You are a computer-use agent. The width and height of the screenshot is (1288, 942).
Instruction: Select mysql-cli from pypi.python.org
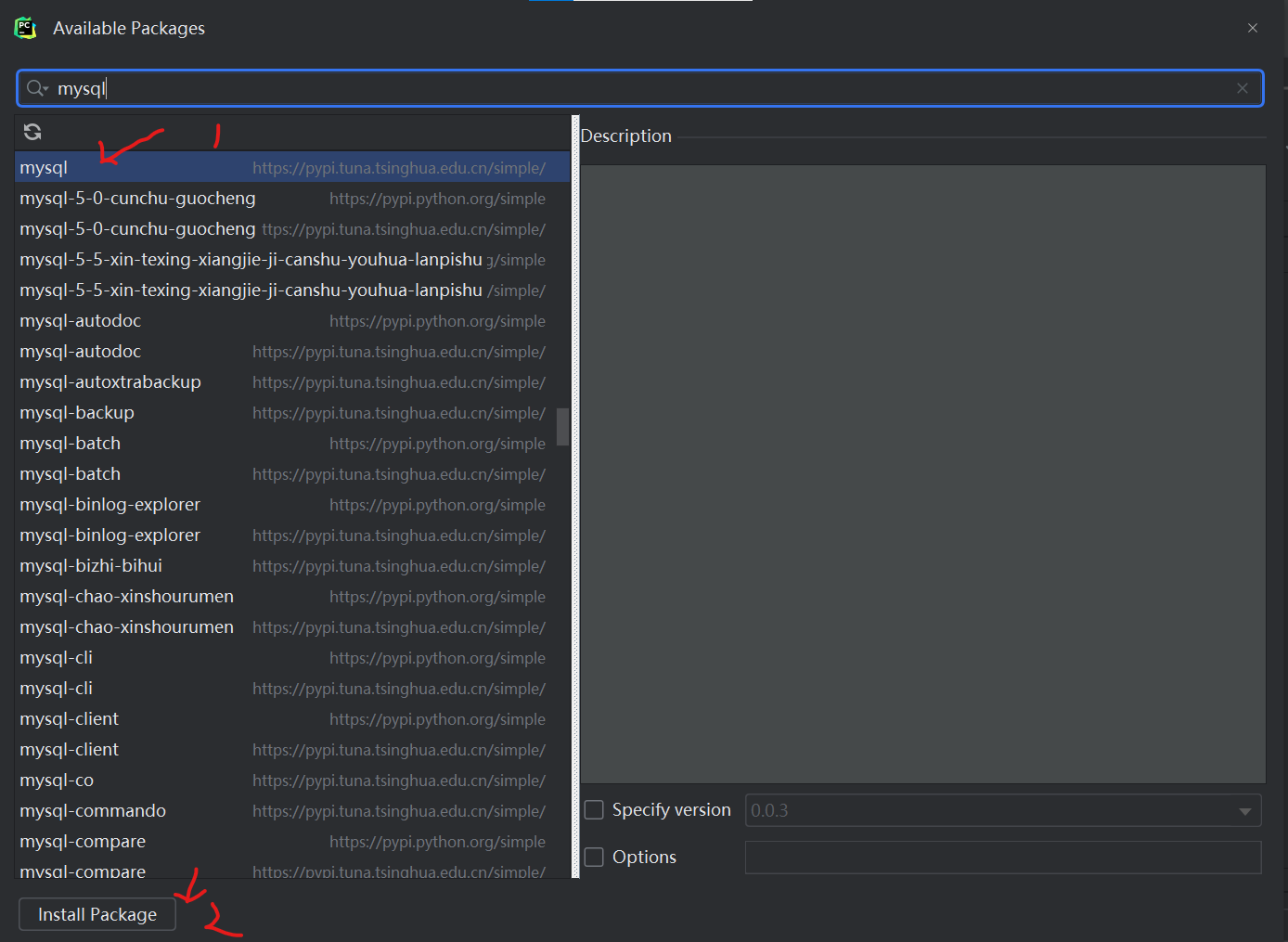292,657
